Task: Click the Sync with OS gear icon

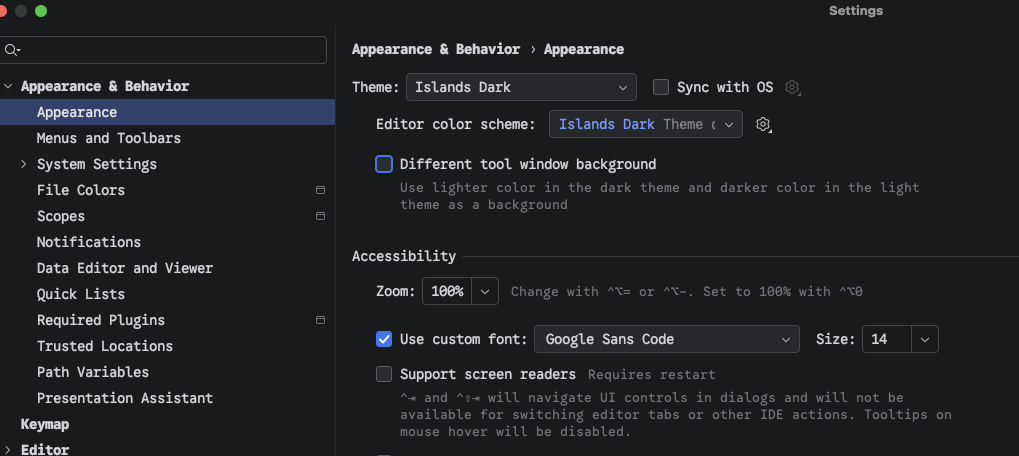Action: [x=792, y=87]
